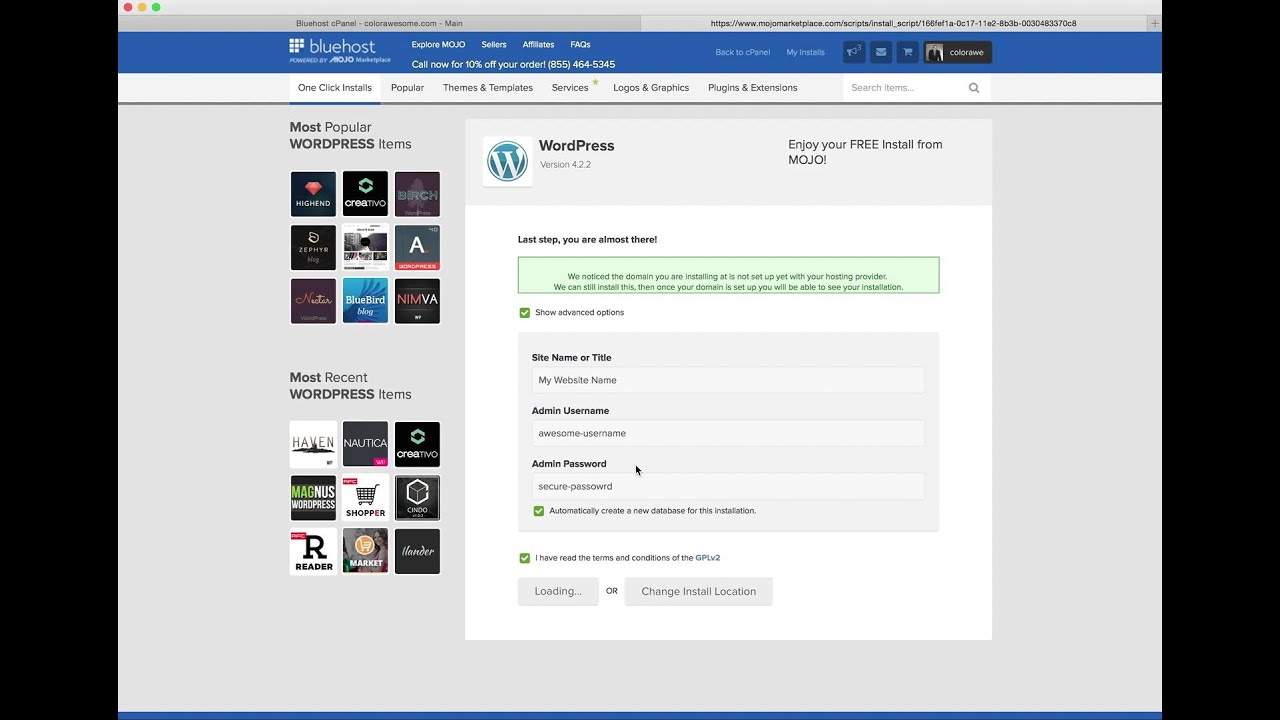1280x720 pixels.
Task: Open the announcements megaphone icon
Action: (854, 52)
